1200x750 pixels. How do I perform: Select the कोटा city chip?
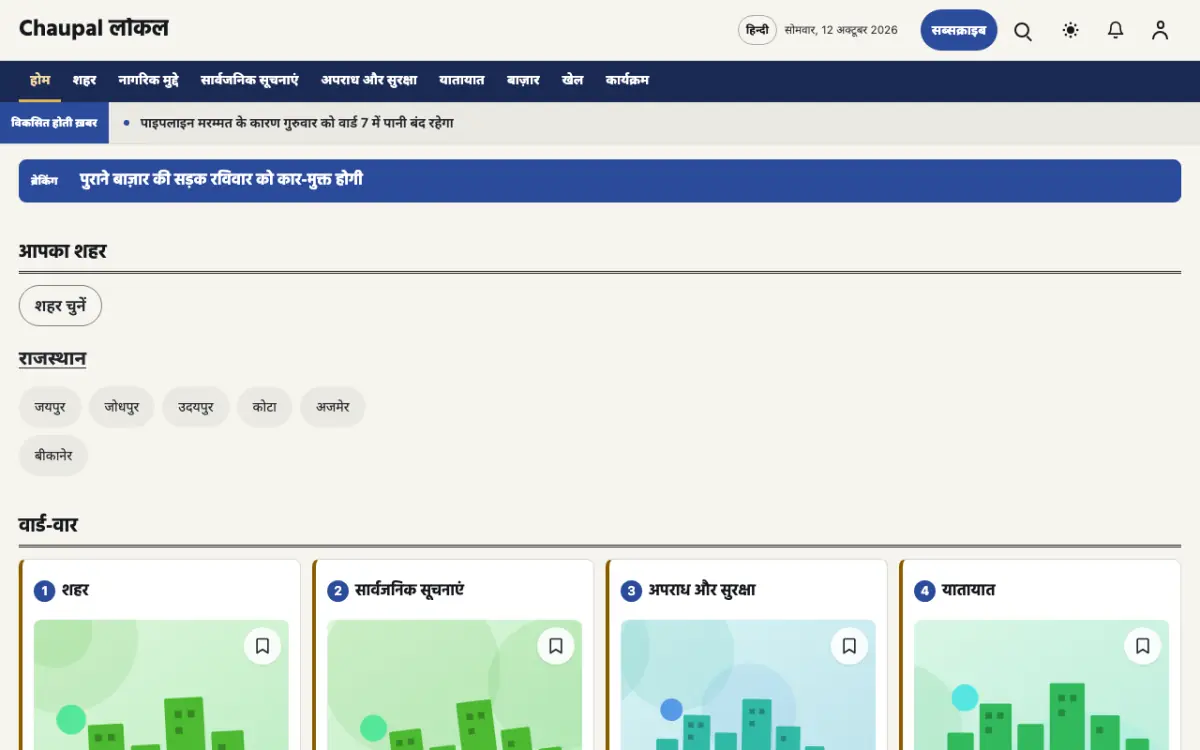[x=265, y=407]
